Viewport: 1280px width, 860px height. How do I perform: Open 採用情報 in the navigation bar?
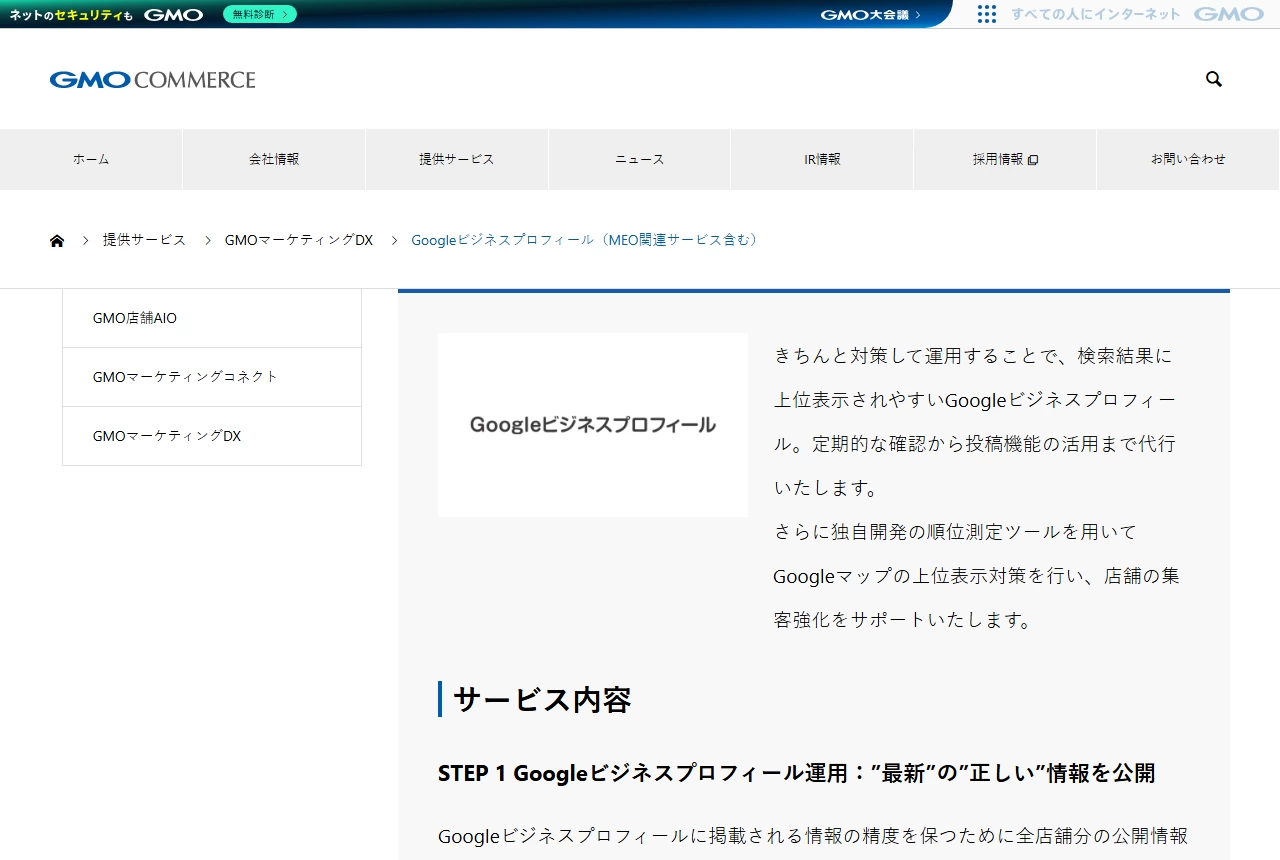click(x=1005, y=159)
